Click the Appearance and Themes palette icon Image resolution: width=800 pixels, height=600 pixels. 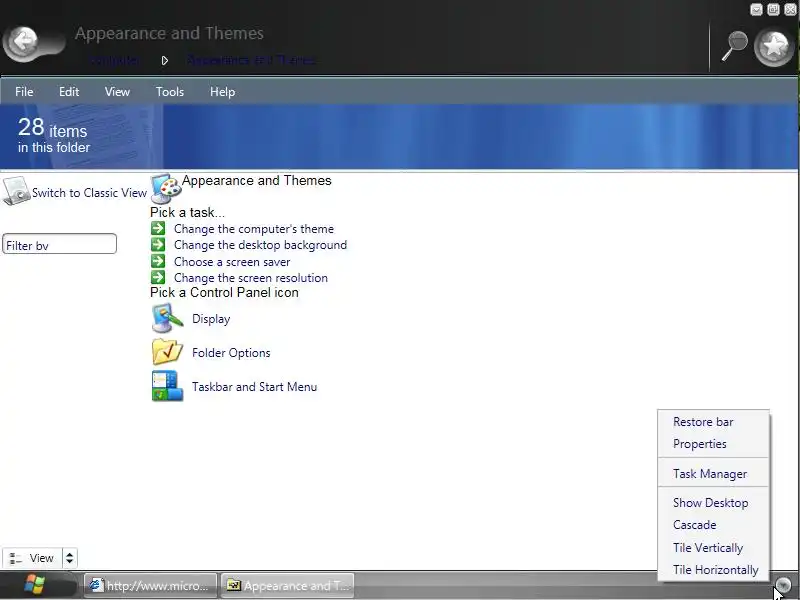point(166,188)
